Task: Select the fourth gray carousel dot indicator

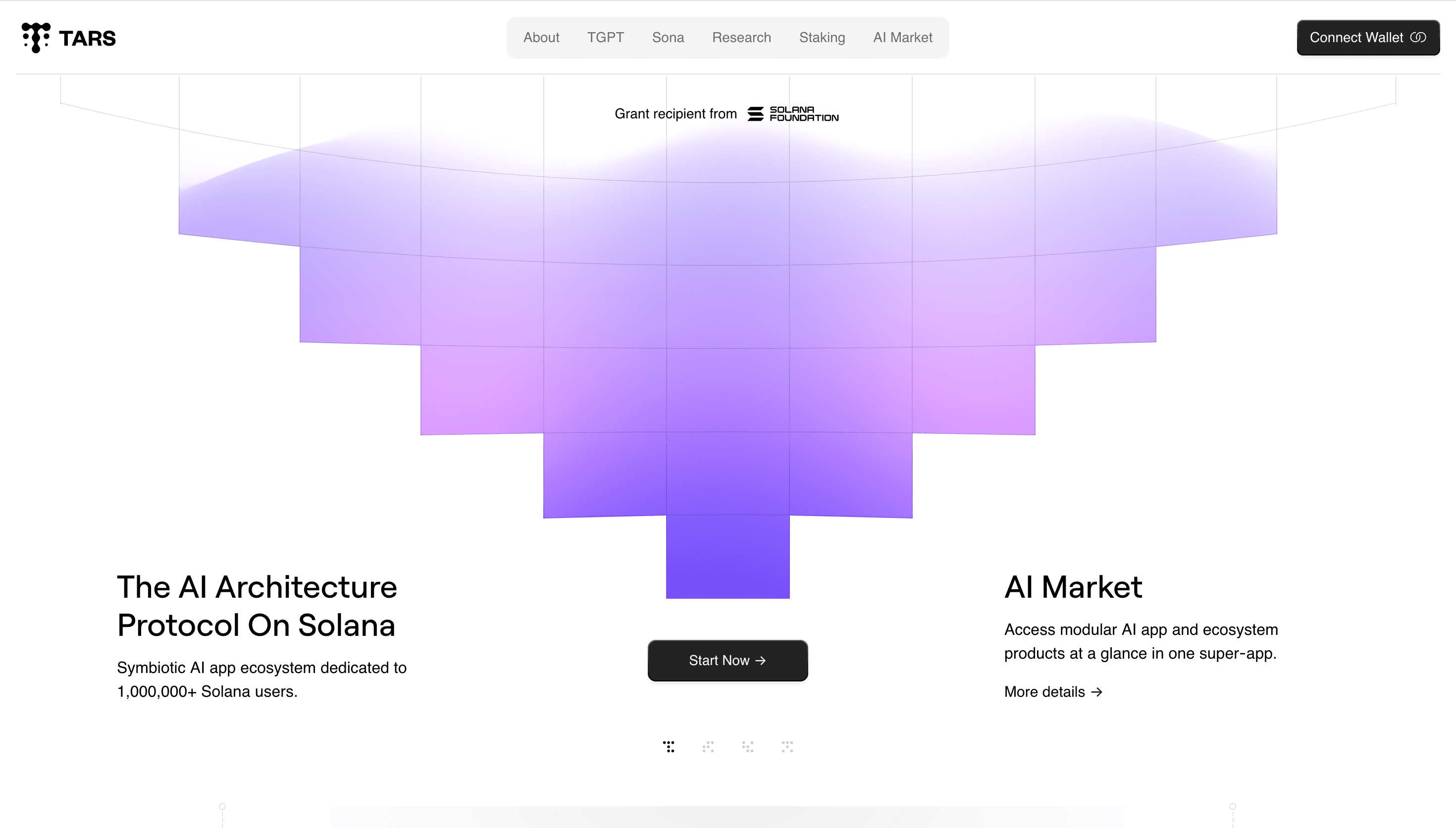Action: pos(788,747)
